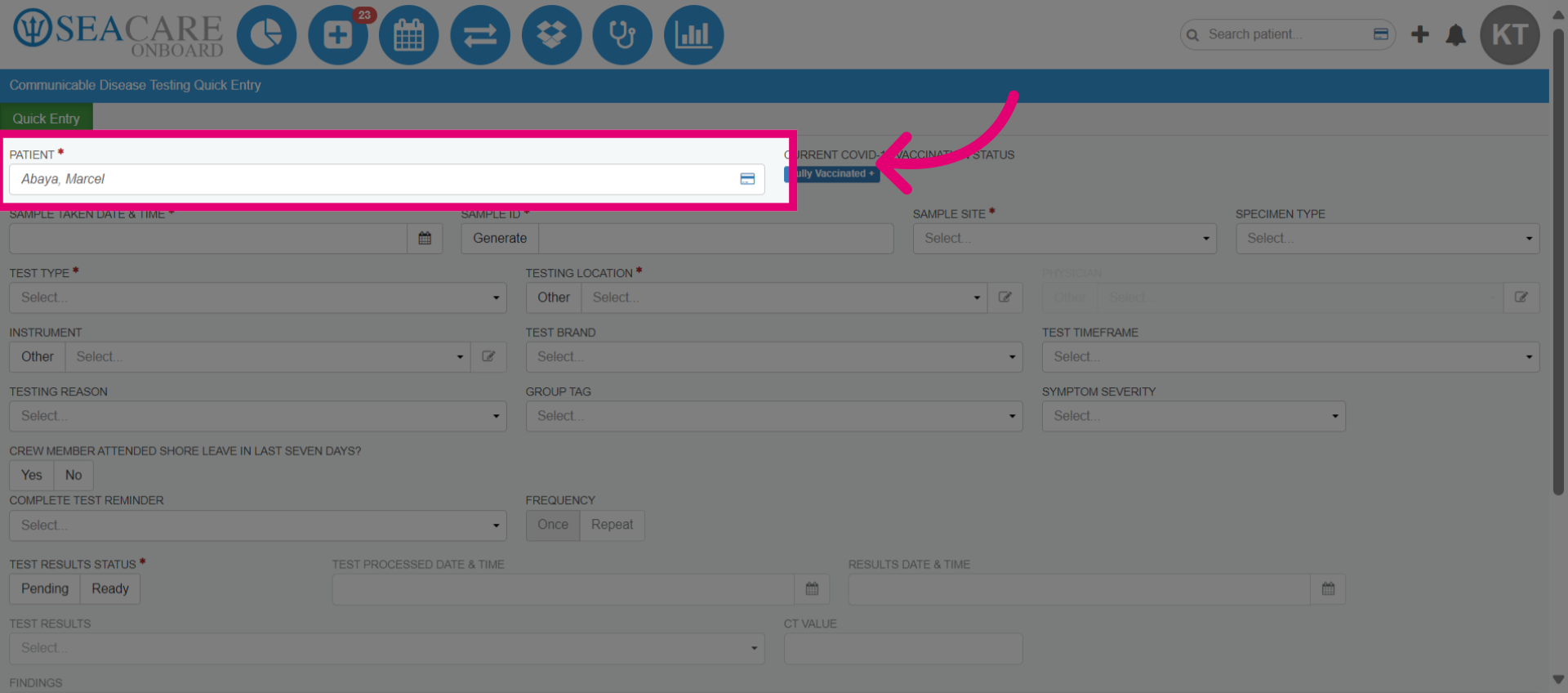This screenshot has width=1568, height=693.
Task: Set test results status to Ready
Action: tap(110, 588)
